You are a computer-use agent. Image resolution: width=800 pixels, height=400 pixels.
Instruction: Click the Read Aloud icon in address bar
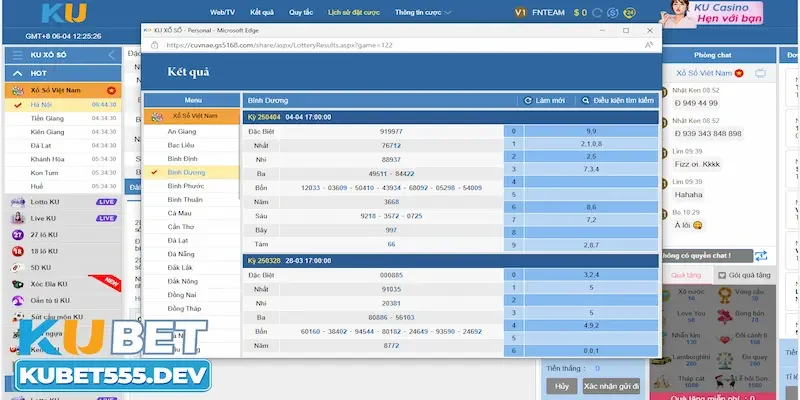(649, 45)
